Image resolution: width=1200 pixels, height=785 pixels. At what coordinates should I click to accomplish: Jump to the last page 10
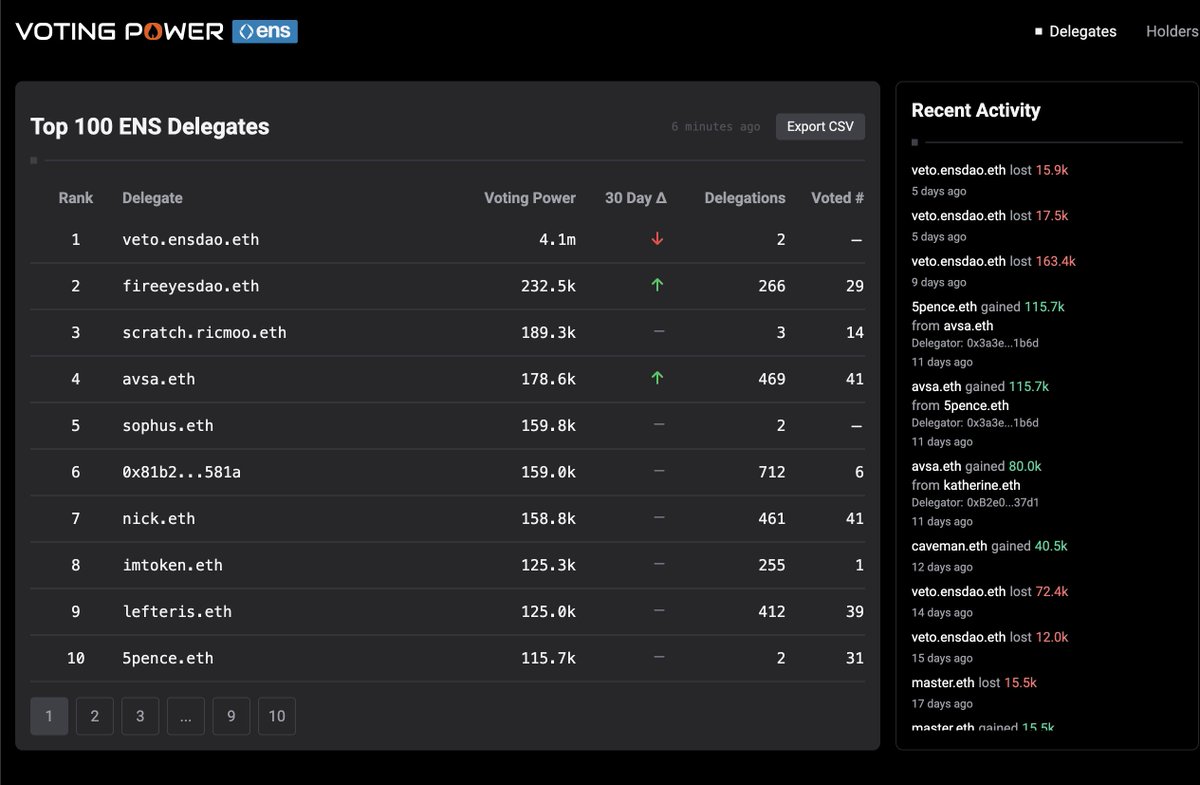[x=276, y=716]
